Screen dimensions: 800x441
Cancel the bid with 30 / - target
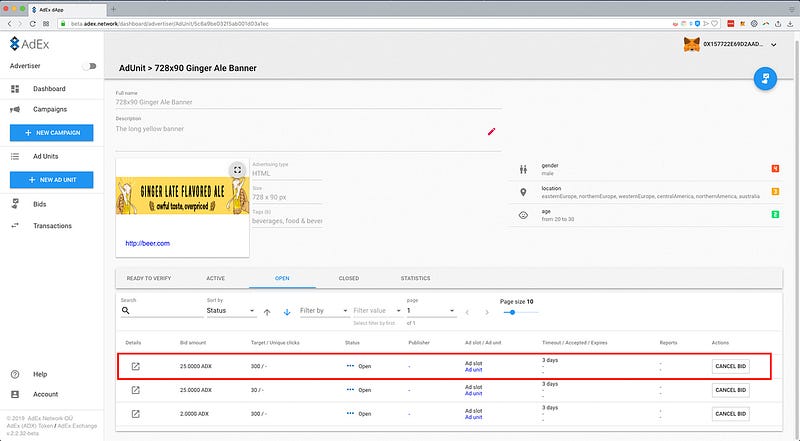tap(731, 390)
